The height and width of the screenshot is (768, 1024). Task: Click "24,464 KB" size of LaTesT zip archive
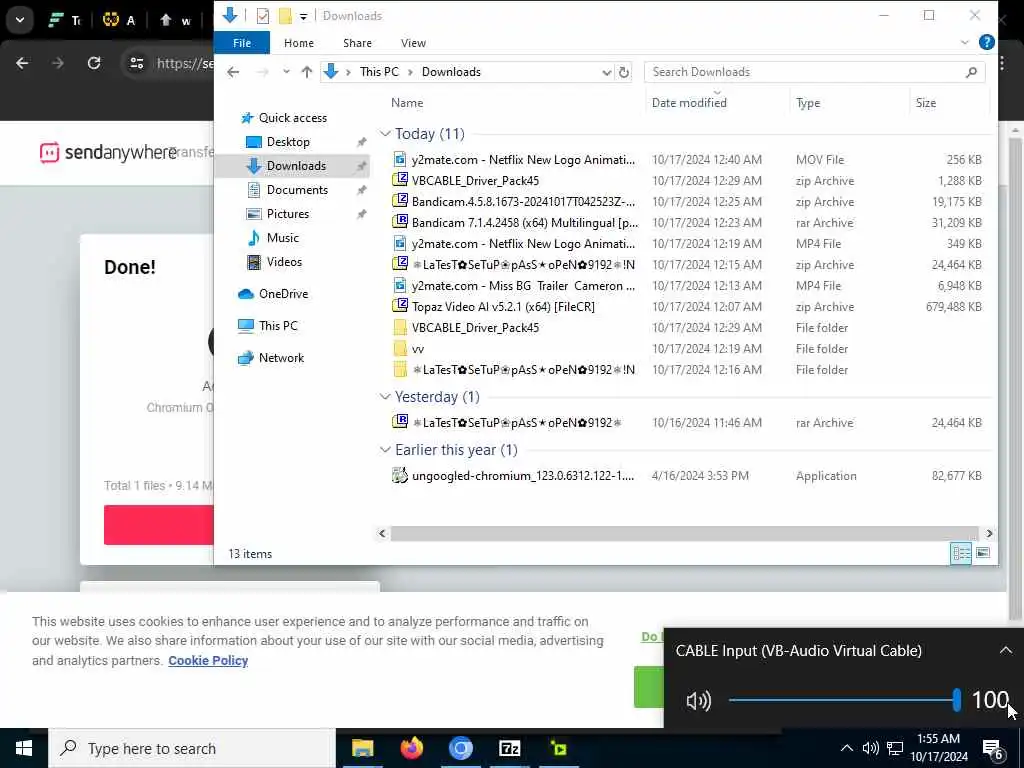coord(956,264)
